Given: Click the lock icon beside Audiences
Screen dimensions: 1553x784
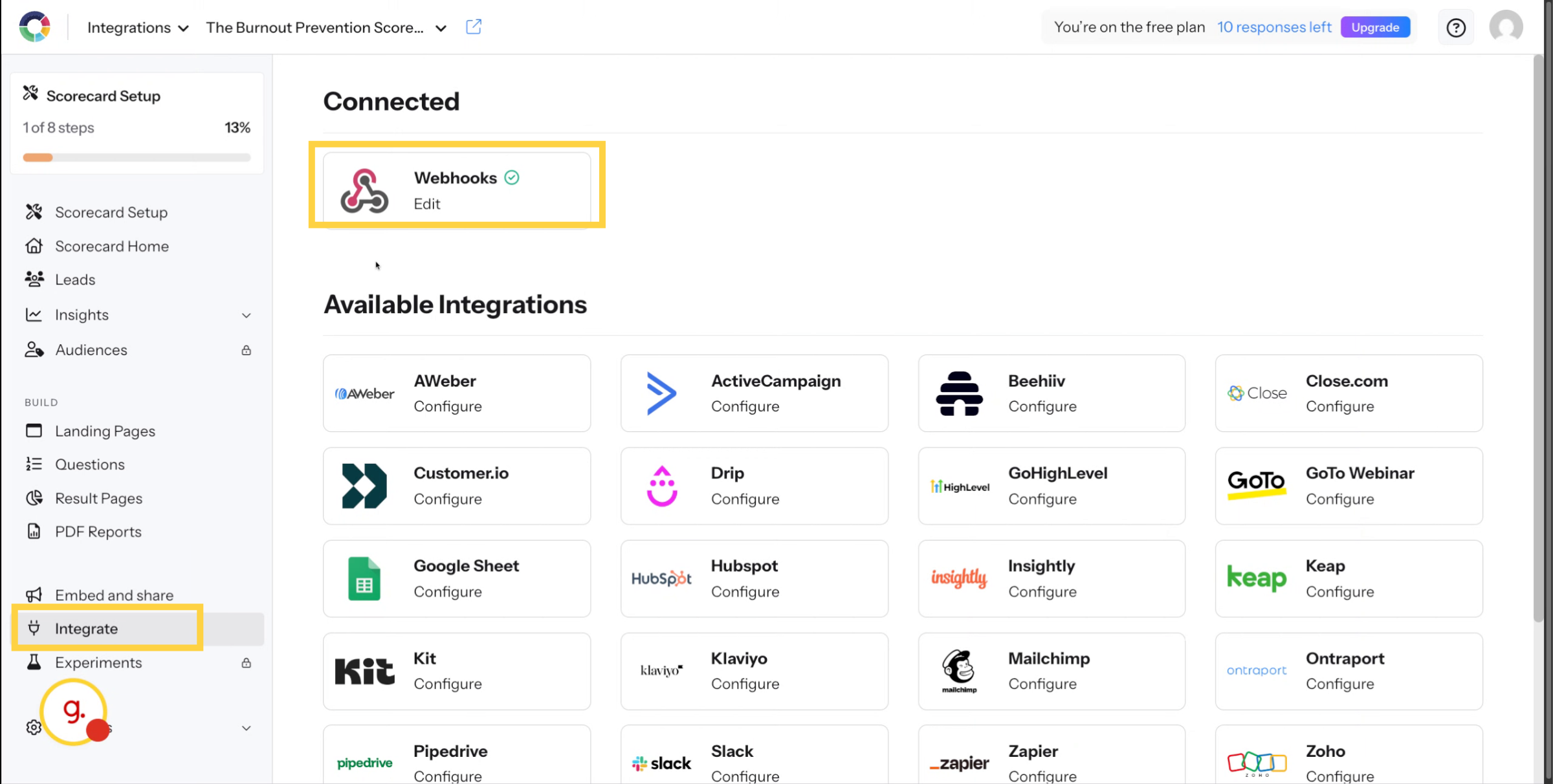Looking at the screenshot, I should coord(246,350).
